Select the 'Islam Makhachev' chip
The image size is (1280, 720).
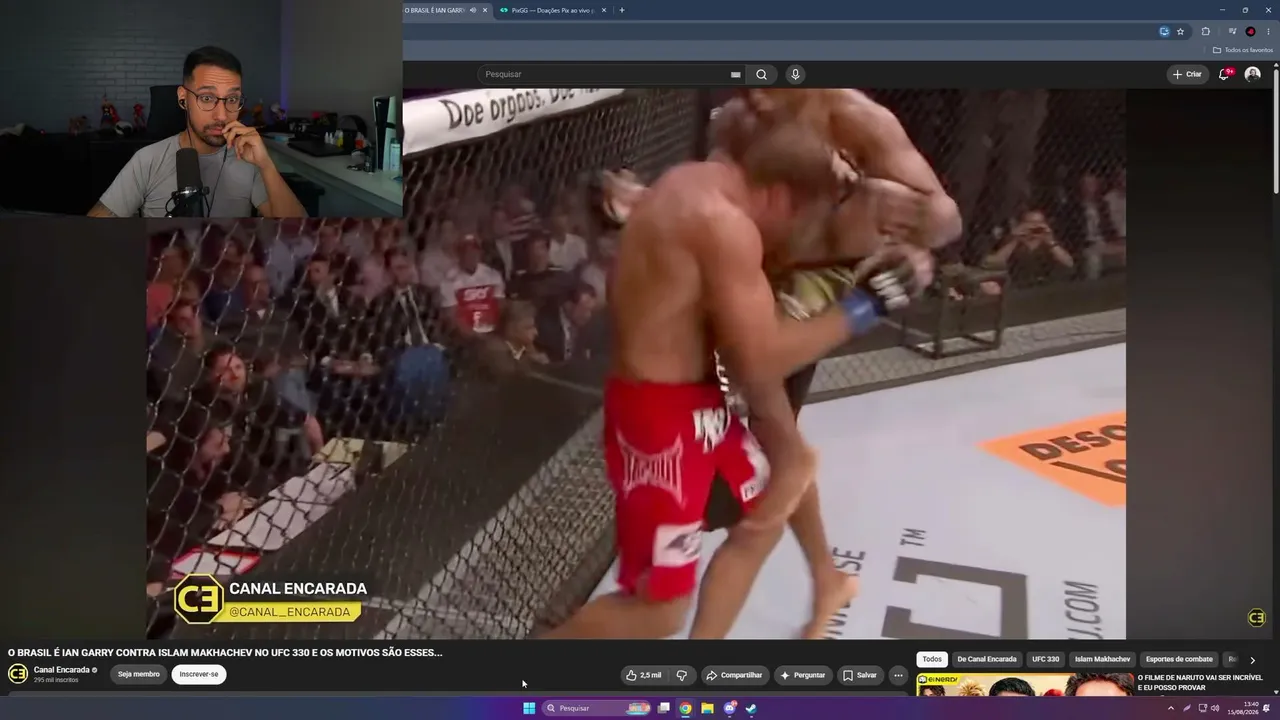pos(1102,659)
